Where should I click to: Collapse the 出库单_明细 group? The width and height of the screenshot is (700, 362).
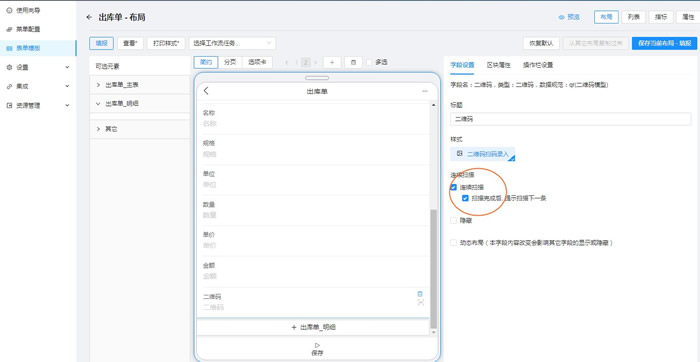[140, 104]
